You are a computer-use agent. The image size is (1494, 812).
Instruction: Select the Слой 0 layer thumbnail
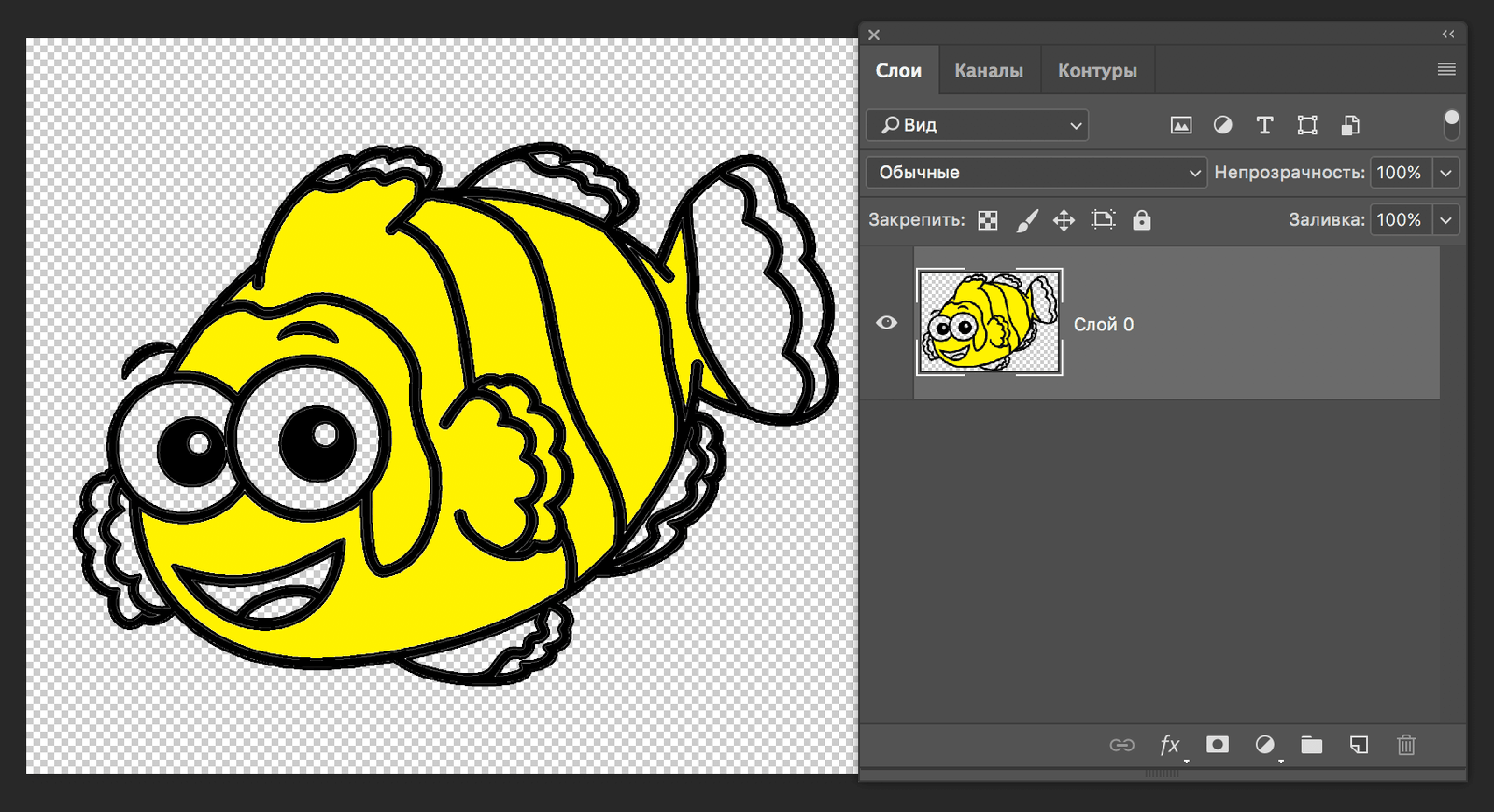coord(990,322)
